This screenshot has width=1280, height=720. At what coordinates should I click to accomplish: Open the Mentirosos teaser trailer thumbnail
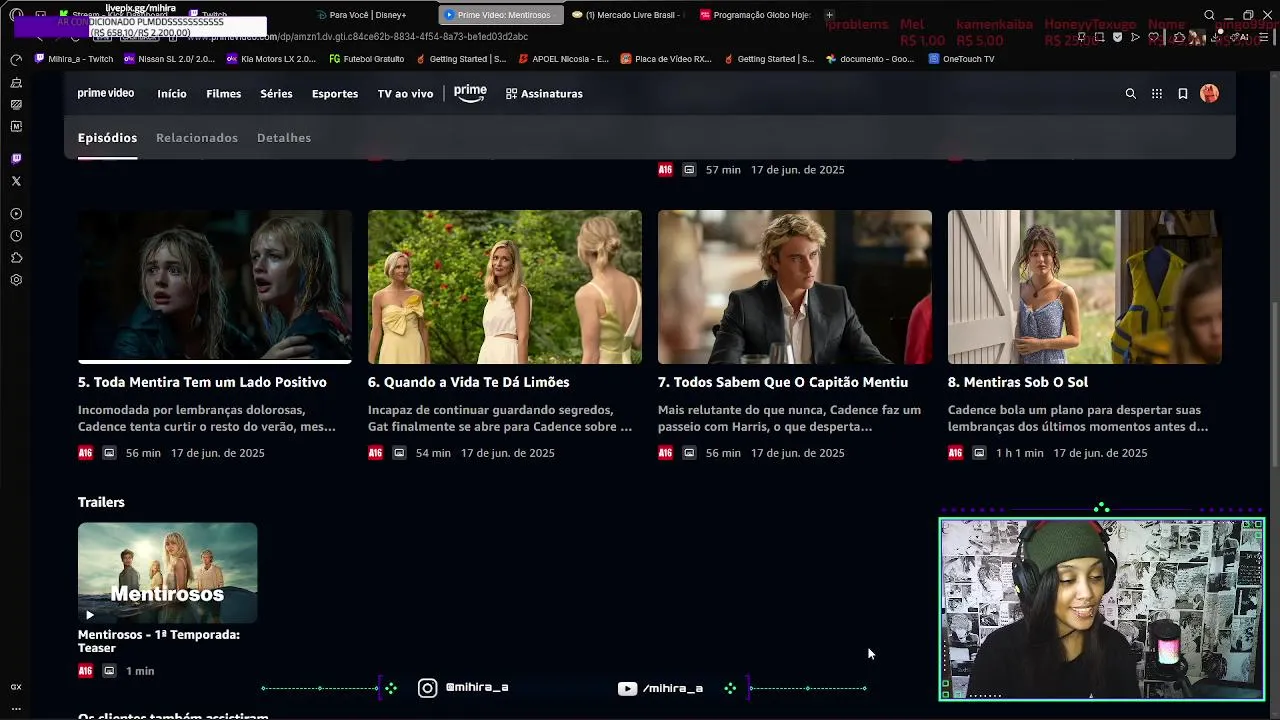pyautogui.click(x=167, y=573)
